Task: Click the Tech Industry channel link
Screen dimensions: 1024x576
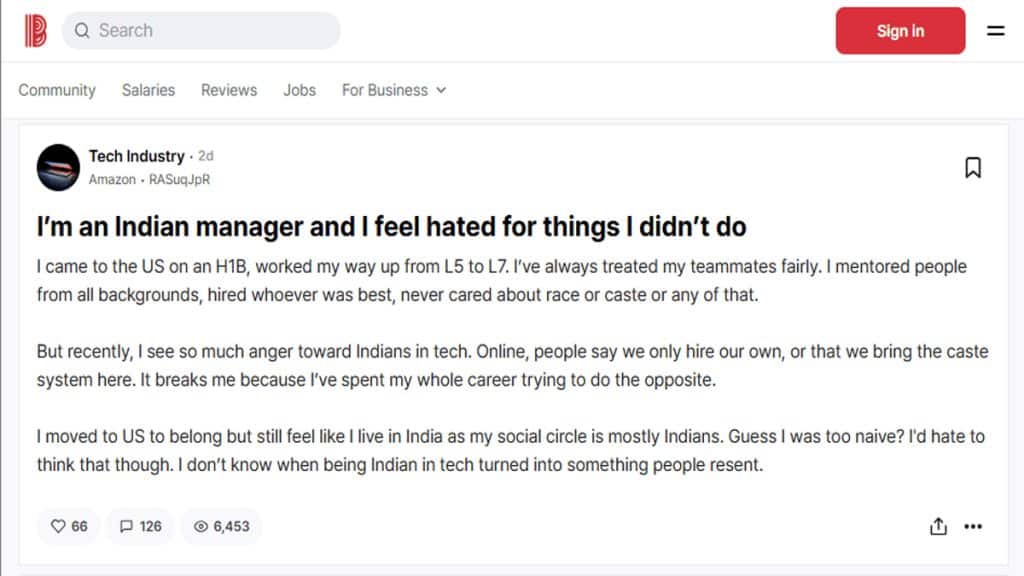Action: pos(136,156)
